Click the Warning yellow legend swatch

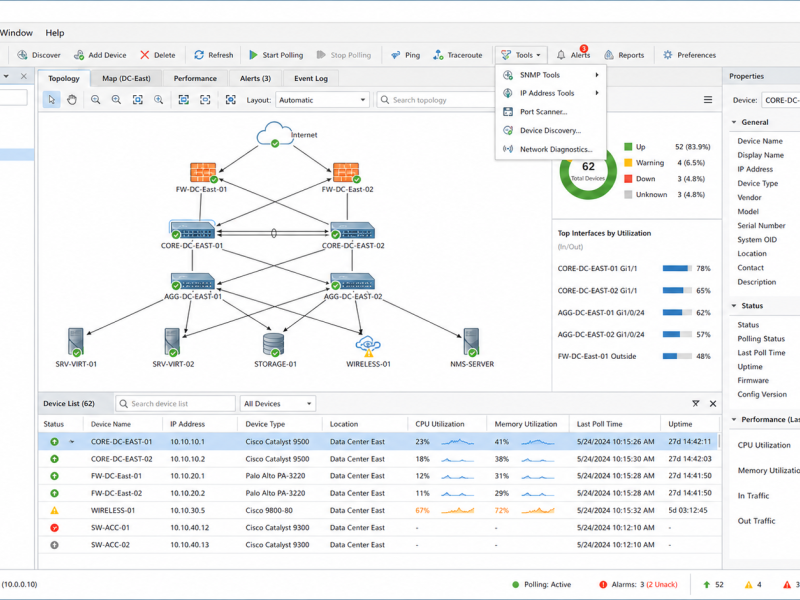click(x=628, y=163)
